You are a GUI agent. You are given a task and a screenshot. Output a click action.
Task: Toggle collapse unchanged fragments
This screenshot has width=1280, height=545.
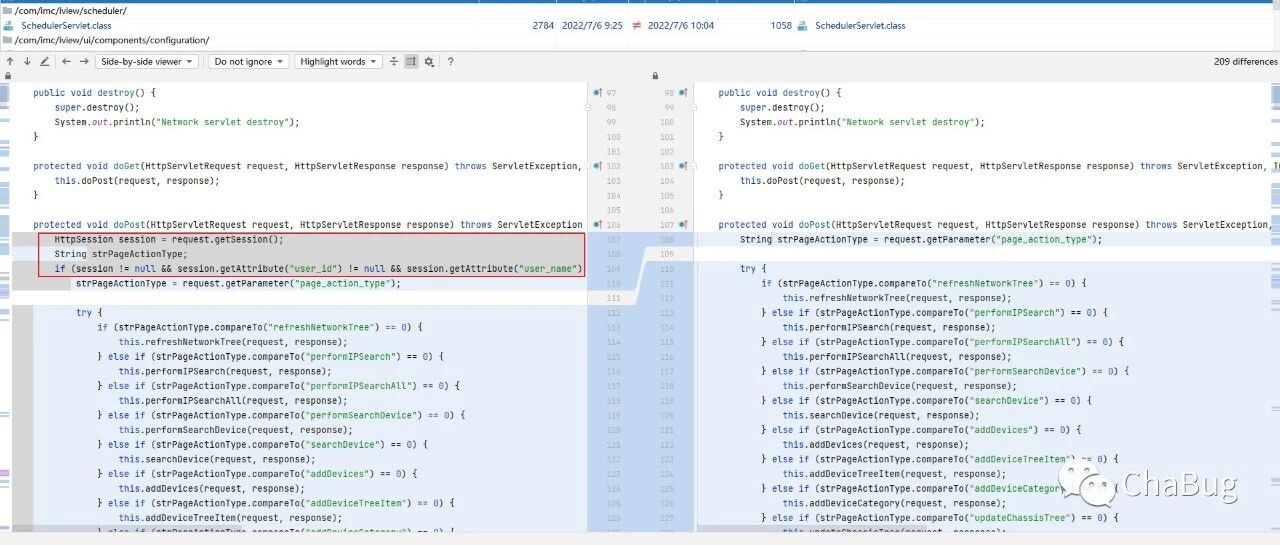point(394,61)
